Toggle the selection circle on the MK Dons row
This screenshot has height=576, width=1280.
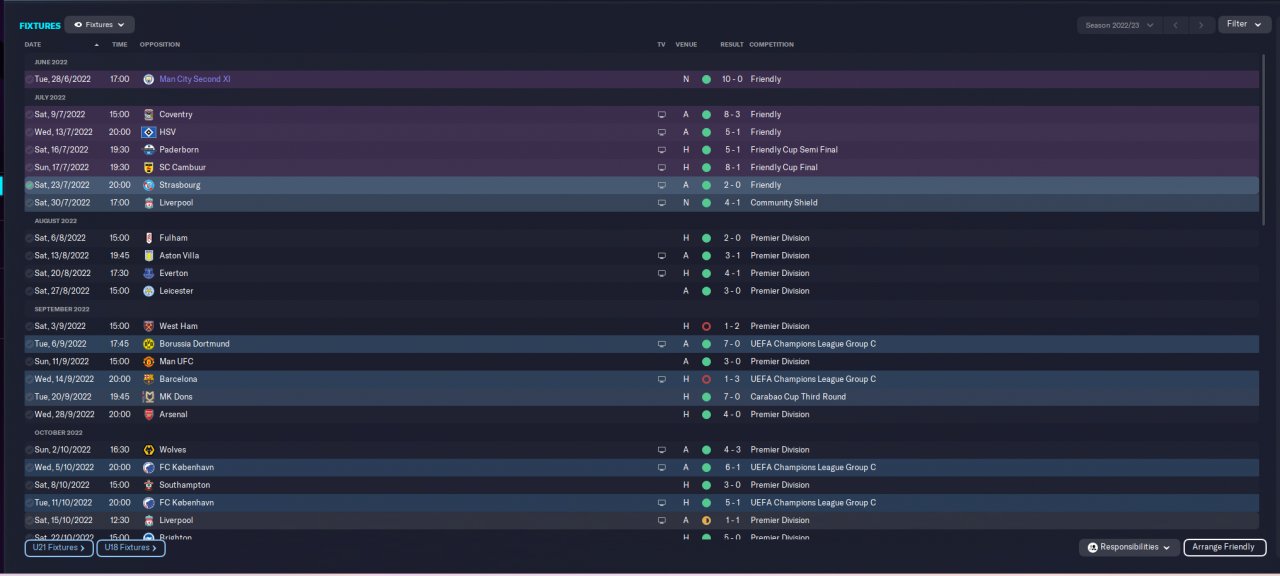29,397
